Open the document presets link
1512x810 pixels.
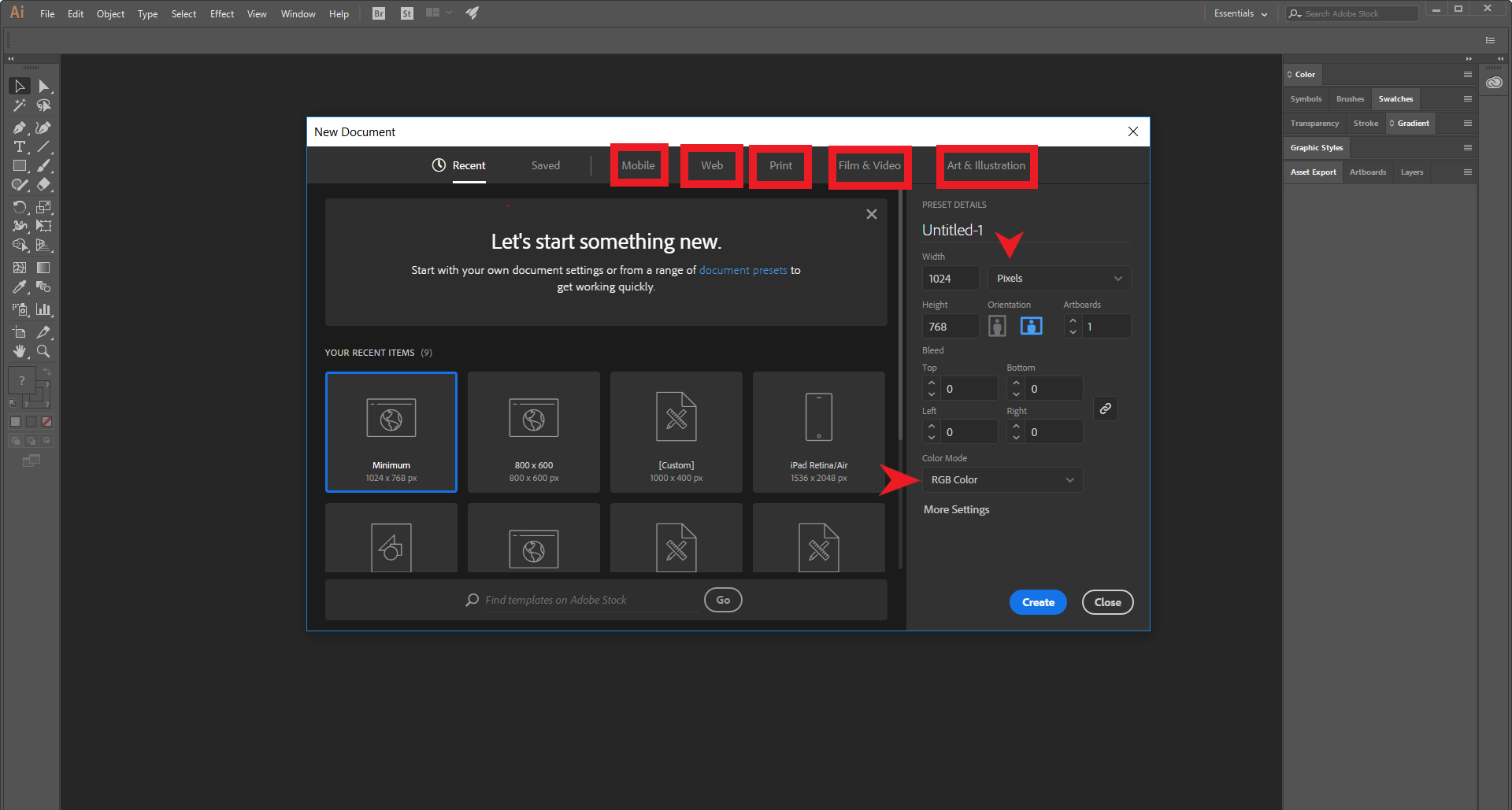pyautogui.click(x=743, y=270)
